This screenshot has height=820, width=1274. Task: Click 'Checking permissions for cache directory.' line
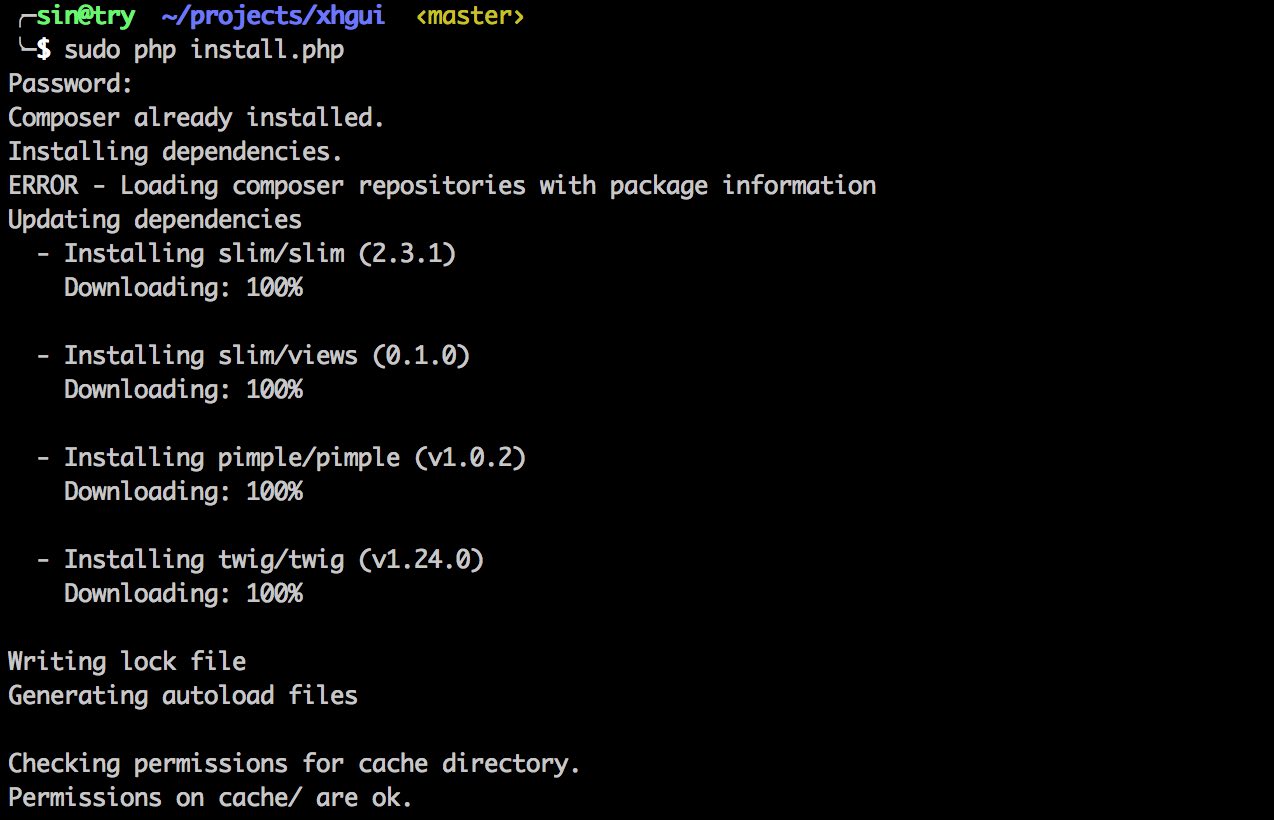coord(294,764)
